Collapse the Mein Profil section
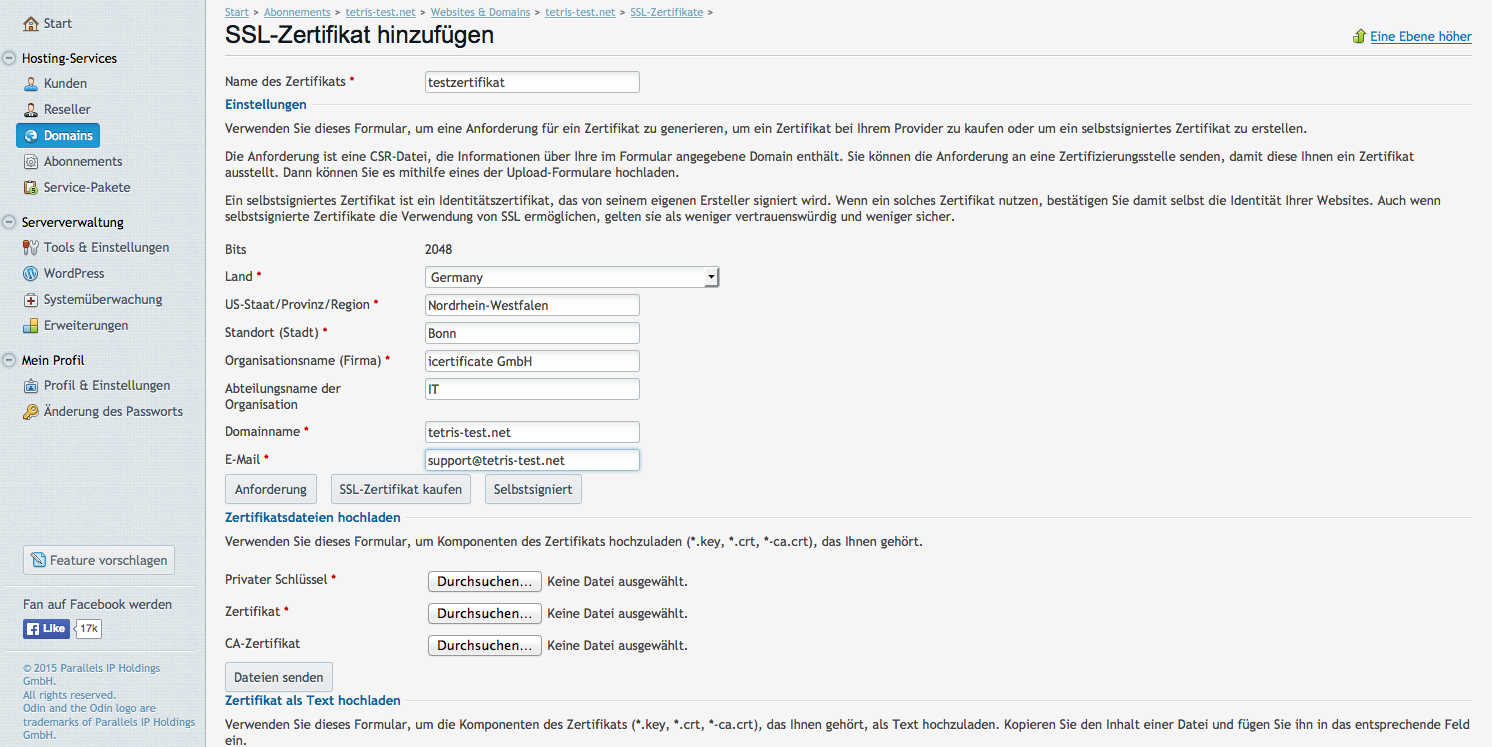1492x747 pixels. 9,361
